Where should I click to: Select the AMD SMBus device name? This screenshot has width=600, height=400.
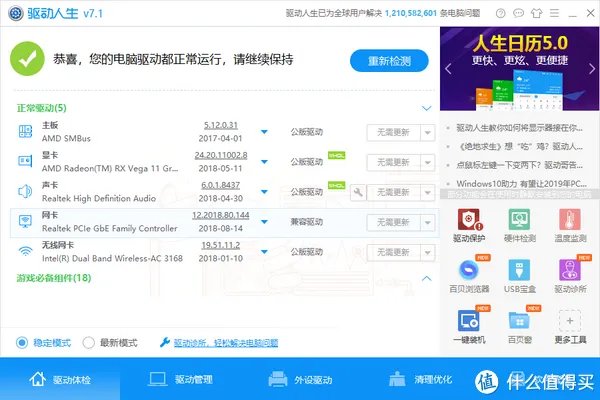(x=66, y=138)
